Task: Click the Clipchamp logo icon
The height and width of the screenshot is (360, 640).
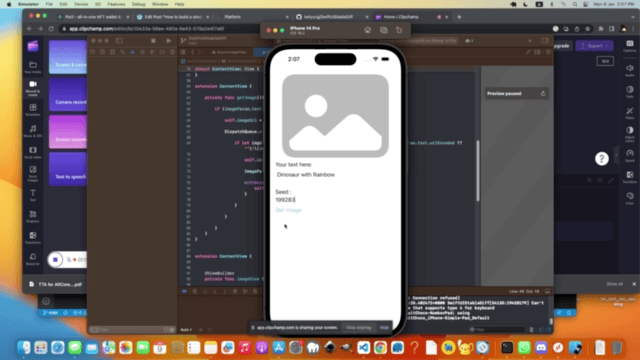Action: point(33,46)
